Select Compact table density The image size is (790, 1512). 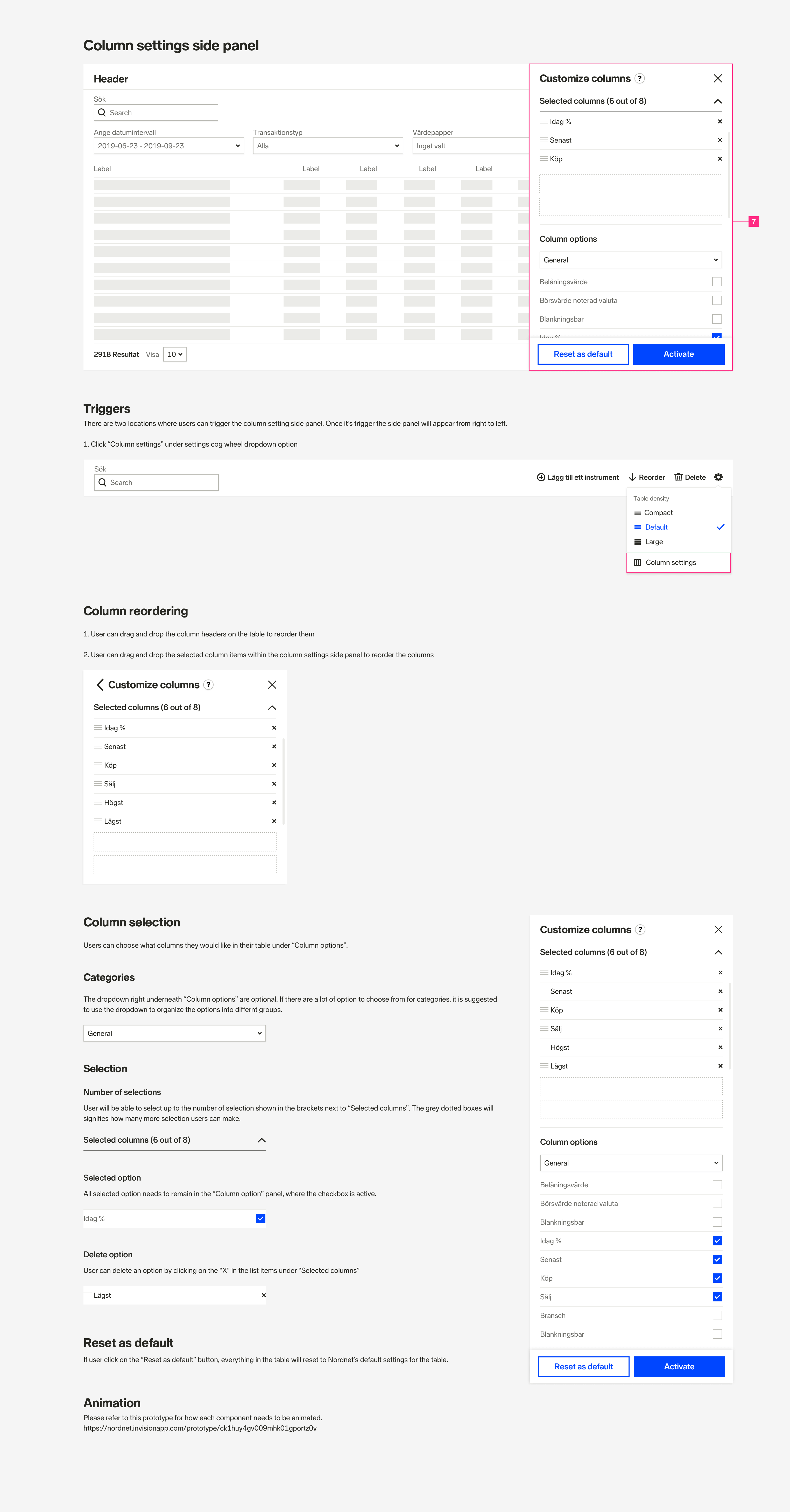pyautogui.click(x=679, y=513)
